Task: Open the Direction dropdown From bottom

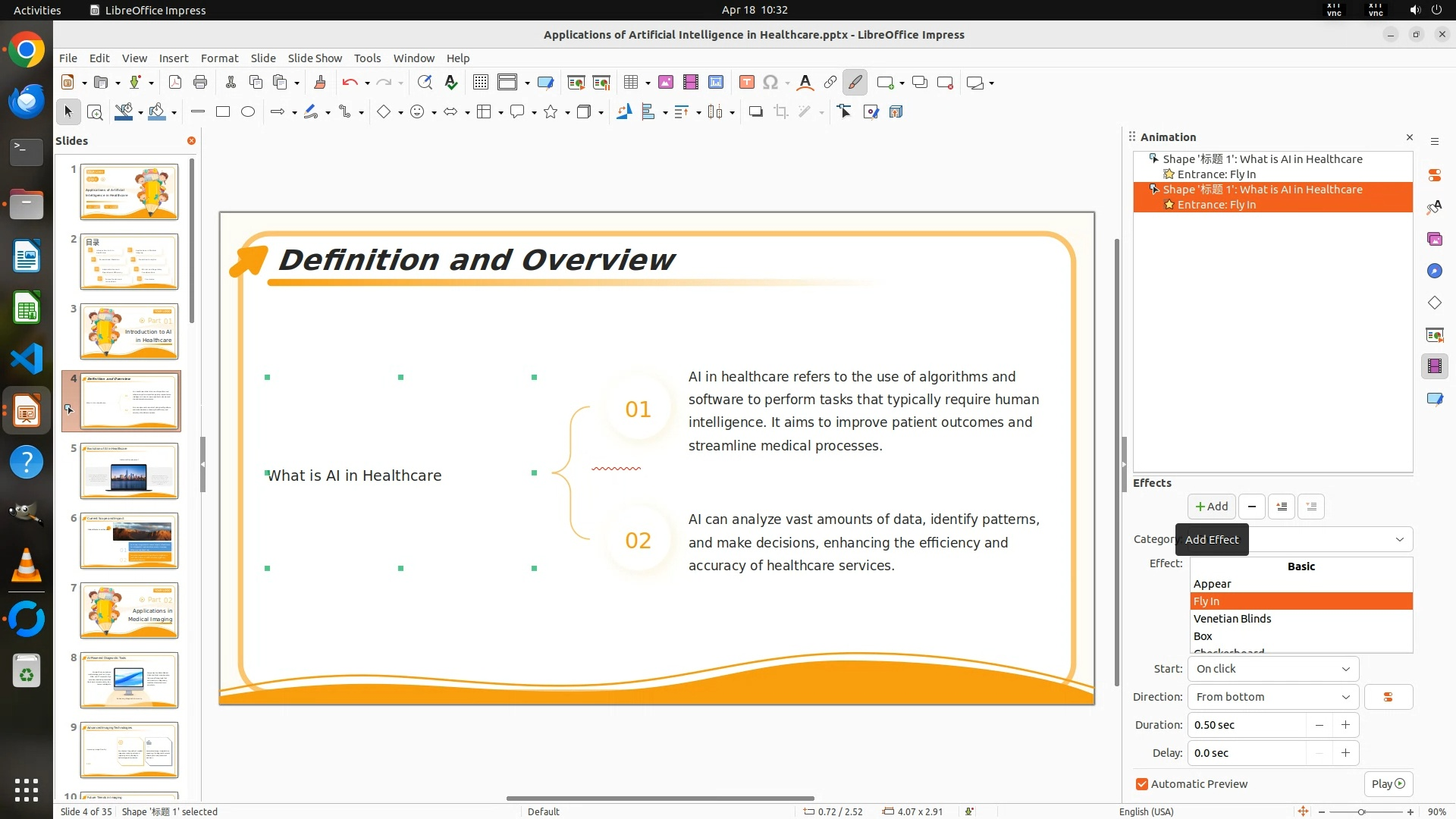Action: pyautogui.click(x=1272, y=697)
